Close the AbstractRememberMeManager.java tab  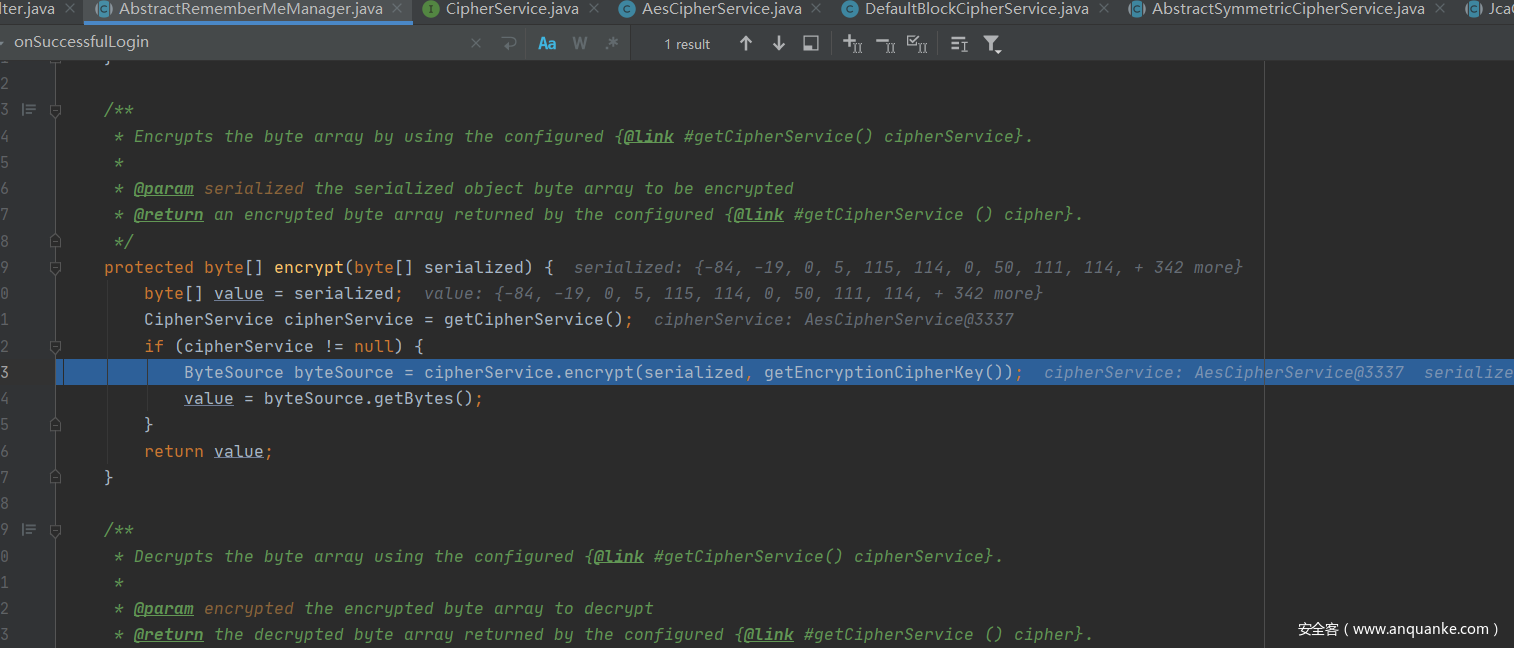tap(400, 9)
